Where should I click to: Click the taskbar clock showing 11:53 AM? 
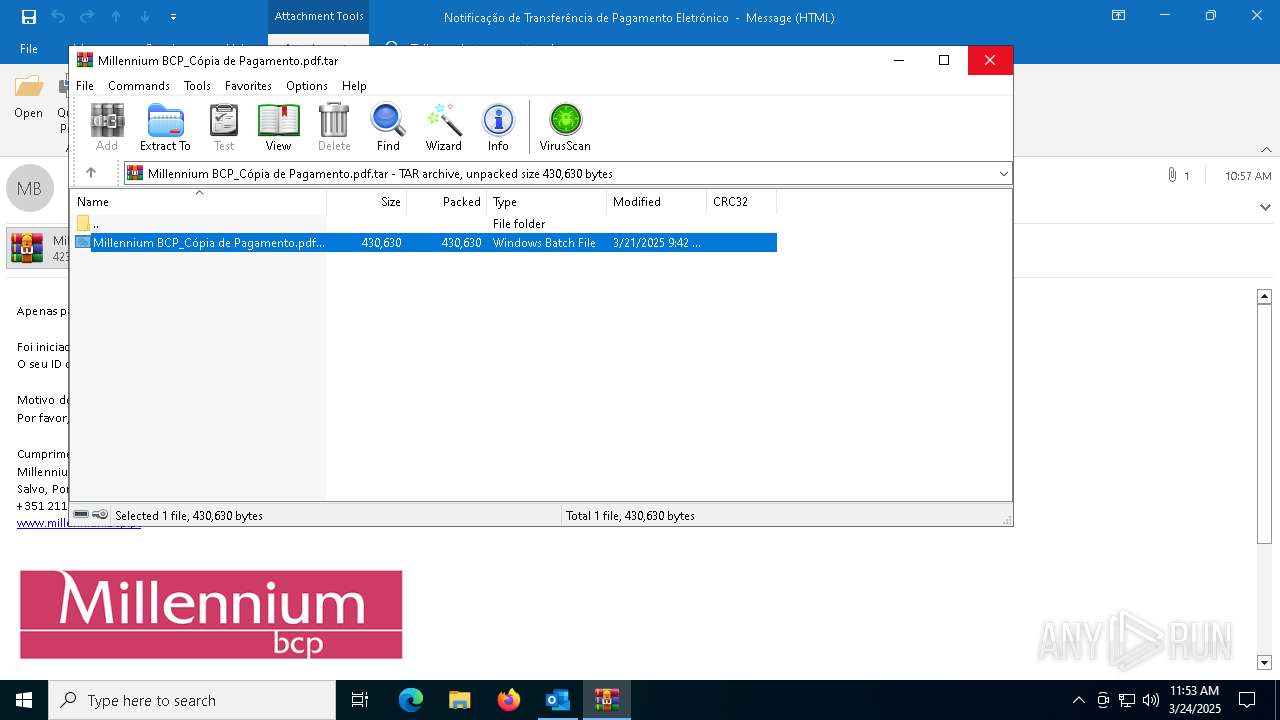click(1194, 700)
